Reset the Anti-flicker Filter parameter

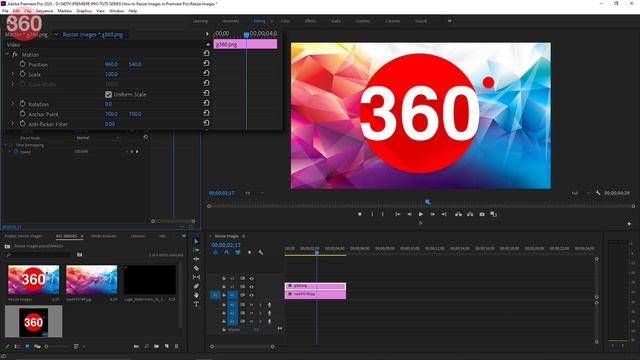pos(207,122)
